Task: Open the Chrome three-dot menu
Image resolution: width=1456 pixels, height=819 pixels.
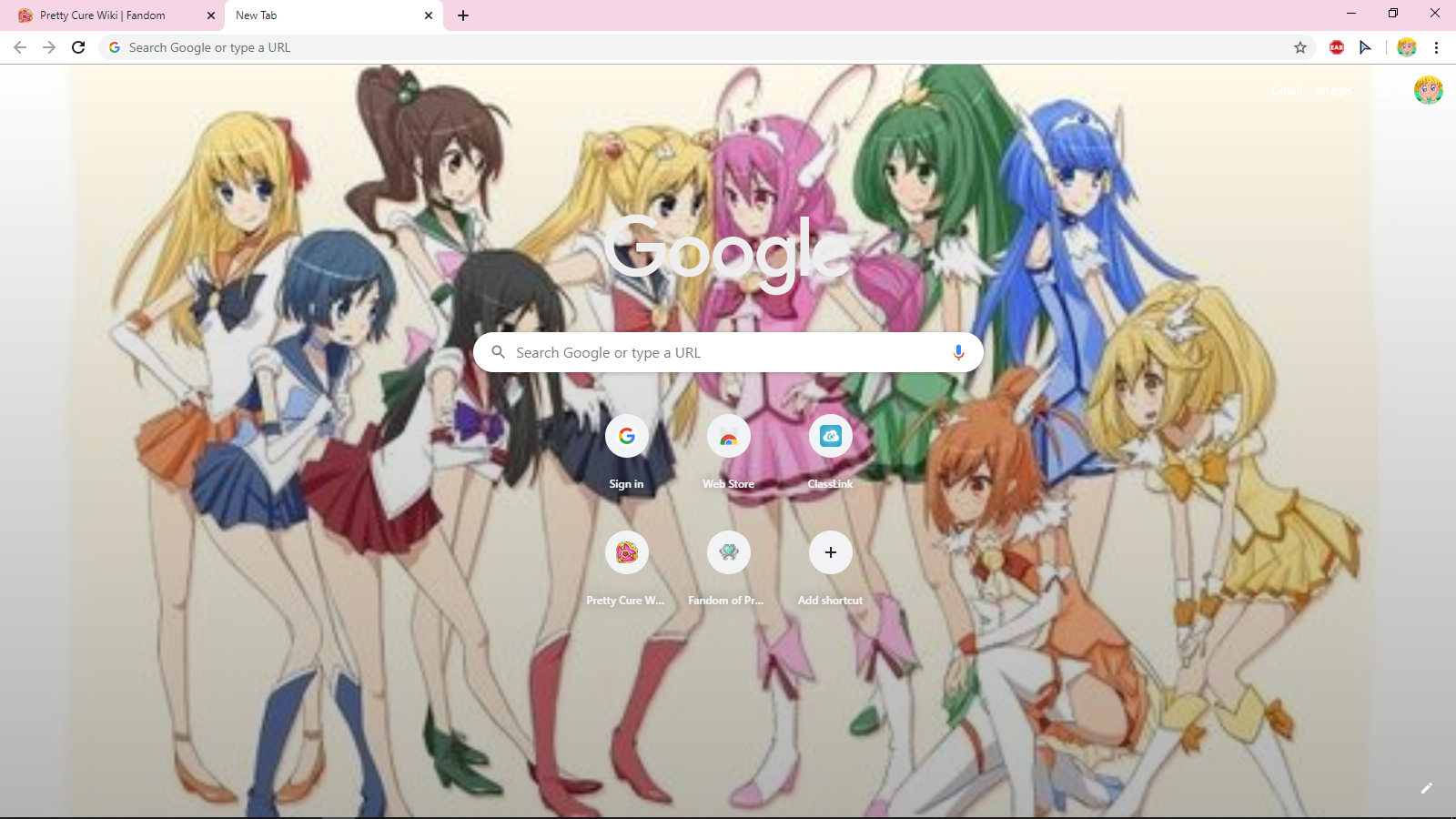Action: point(1436,47)
